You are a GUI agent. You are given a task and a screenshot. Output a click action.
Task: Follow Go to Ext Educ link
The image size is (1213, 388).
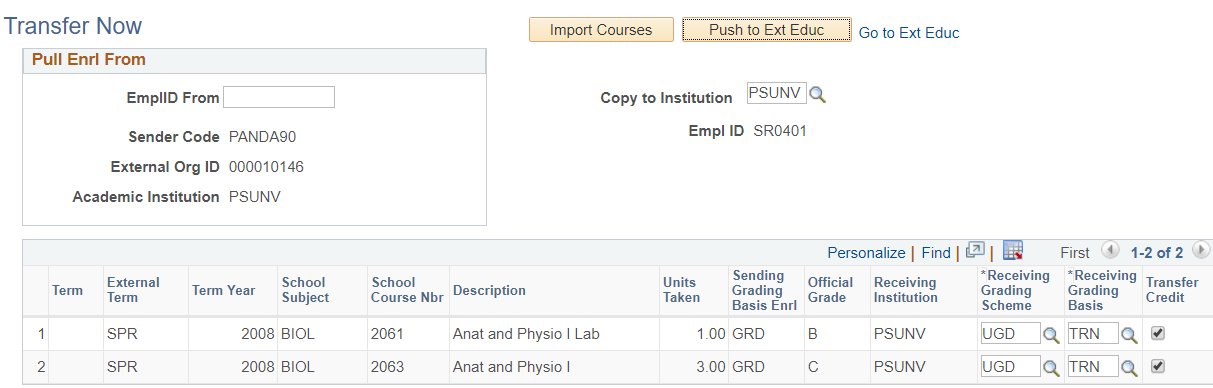909,33
